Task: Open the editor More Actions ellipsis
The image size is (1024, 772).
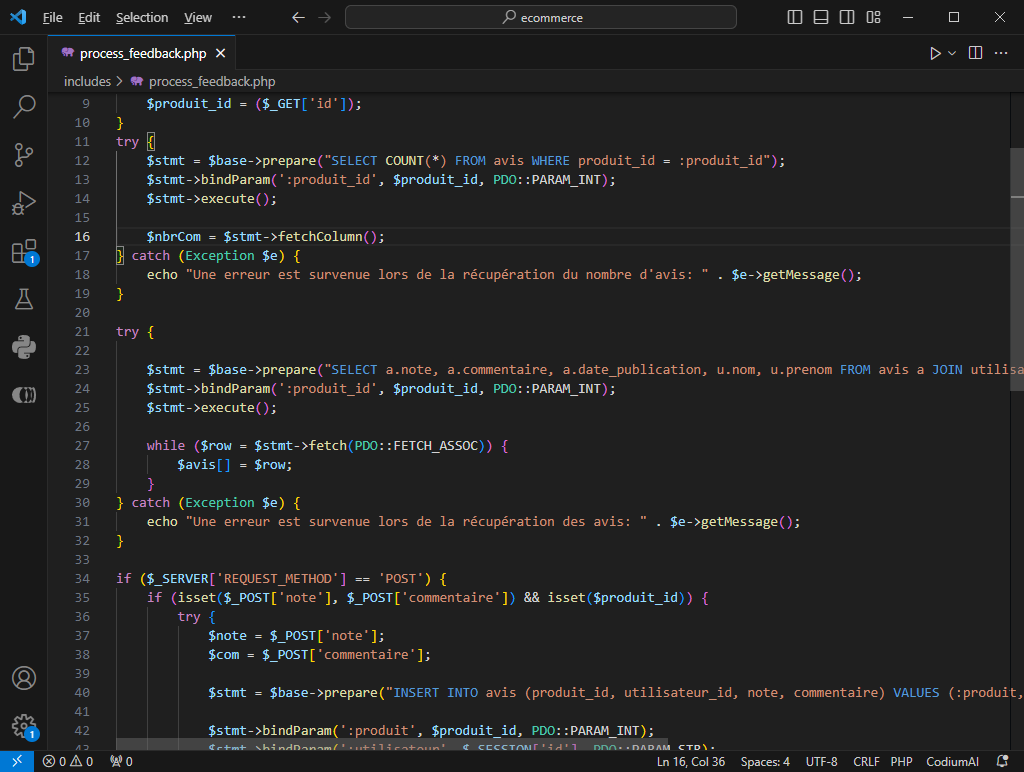Action: [x=1002, y=53]
